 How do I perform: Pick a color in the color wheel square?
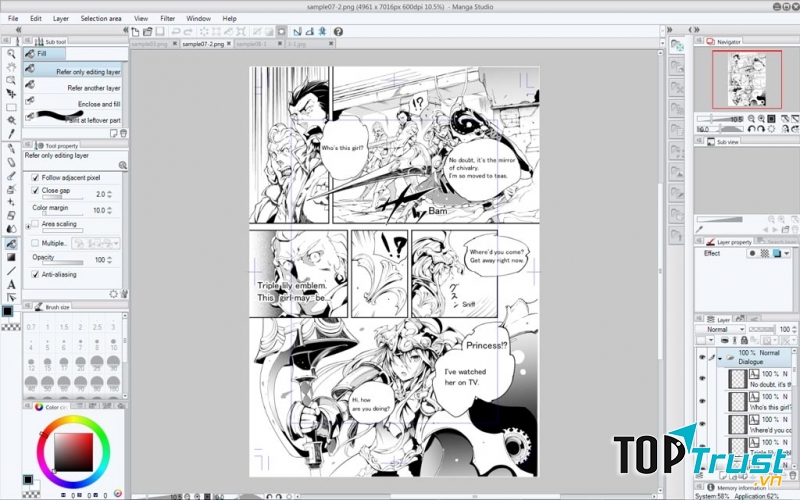coord(73,452)
